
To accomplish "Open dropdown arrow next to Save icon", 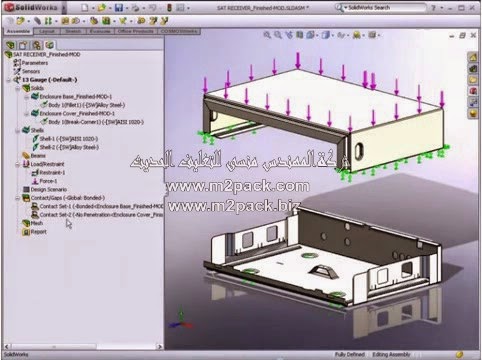I will click(127, 8).
